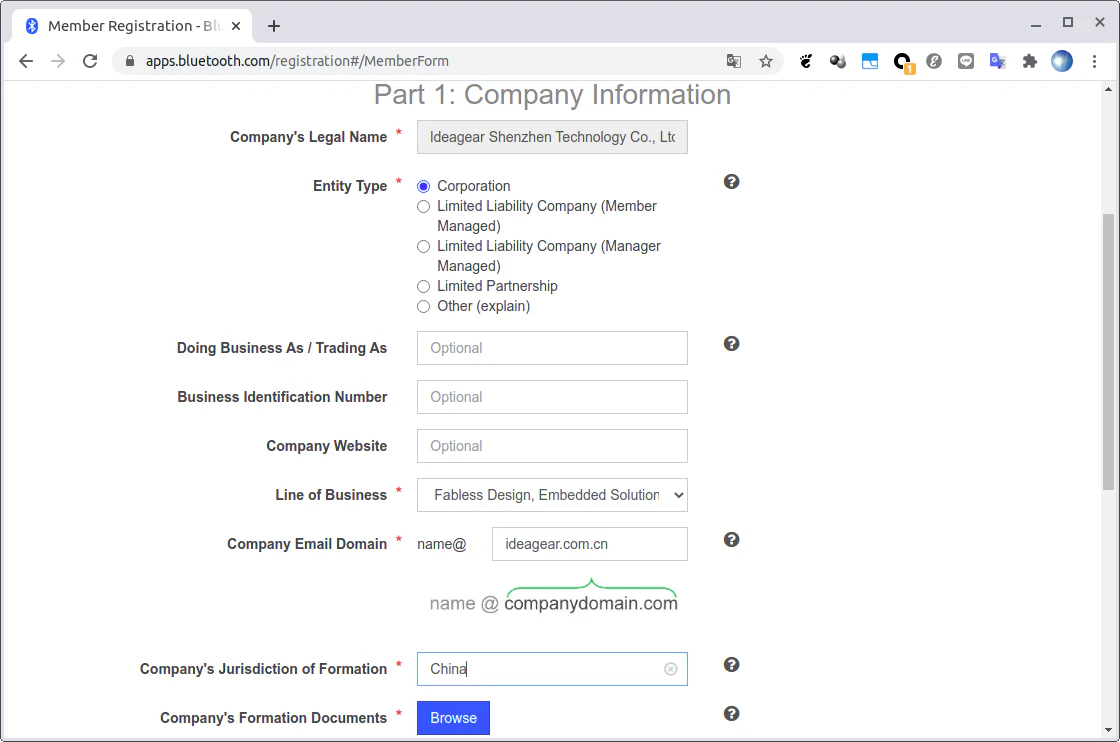Screen dimensions: 1120x742
Task: Click the address bar URL
Action: tap(297, 61)
